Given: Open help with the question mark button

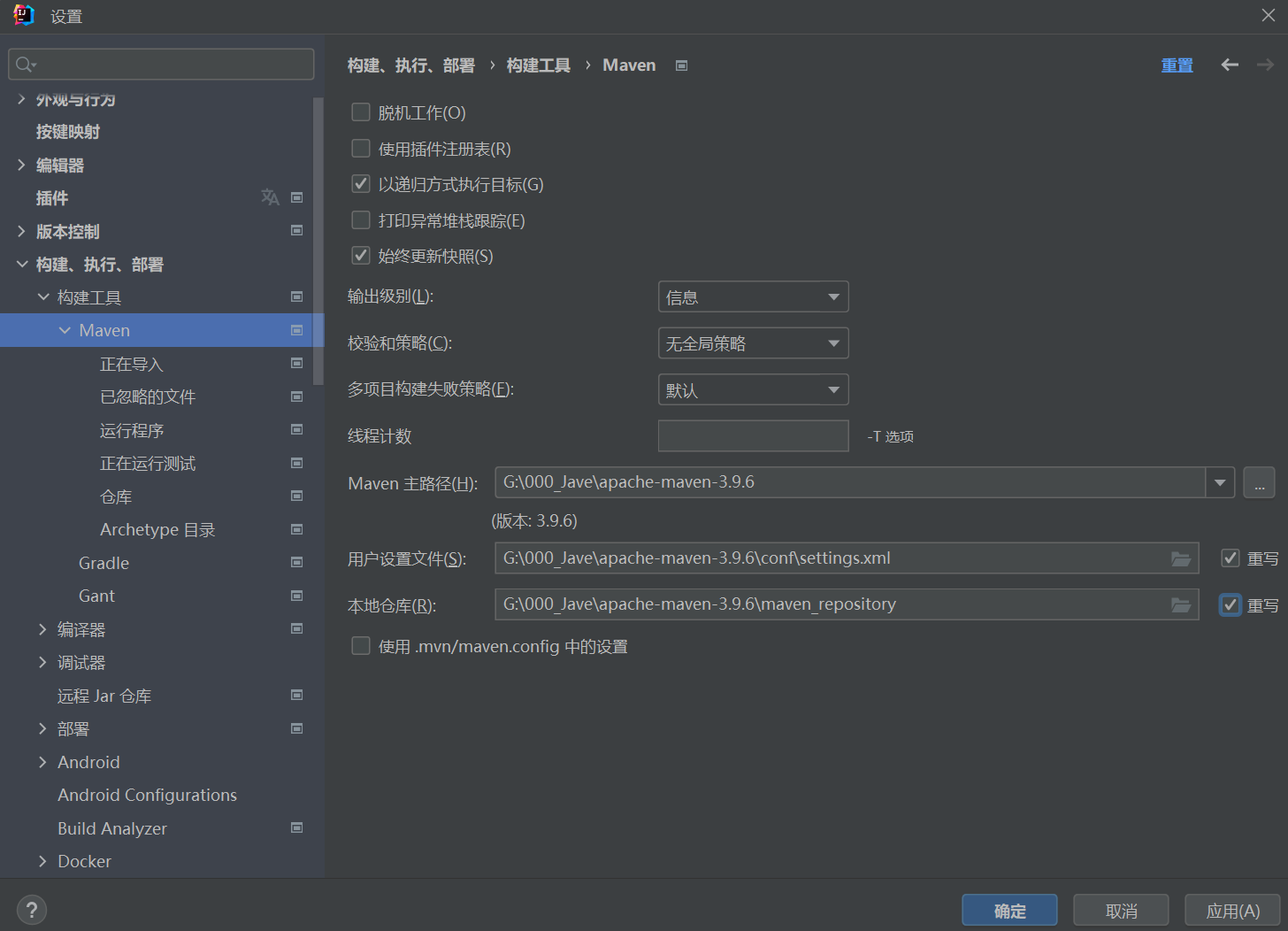Looking at the screenshot, I should tap(31, 910).
